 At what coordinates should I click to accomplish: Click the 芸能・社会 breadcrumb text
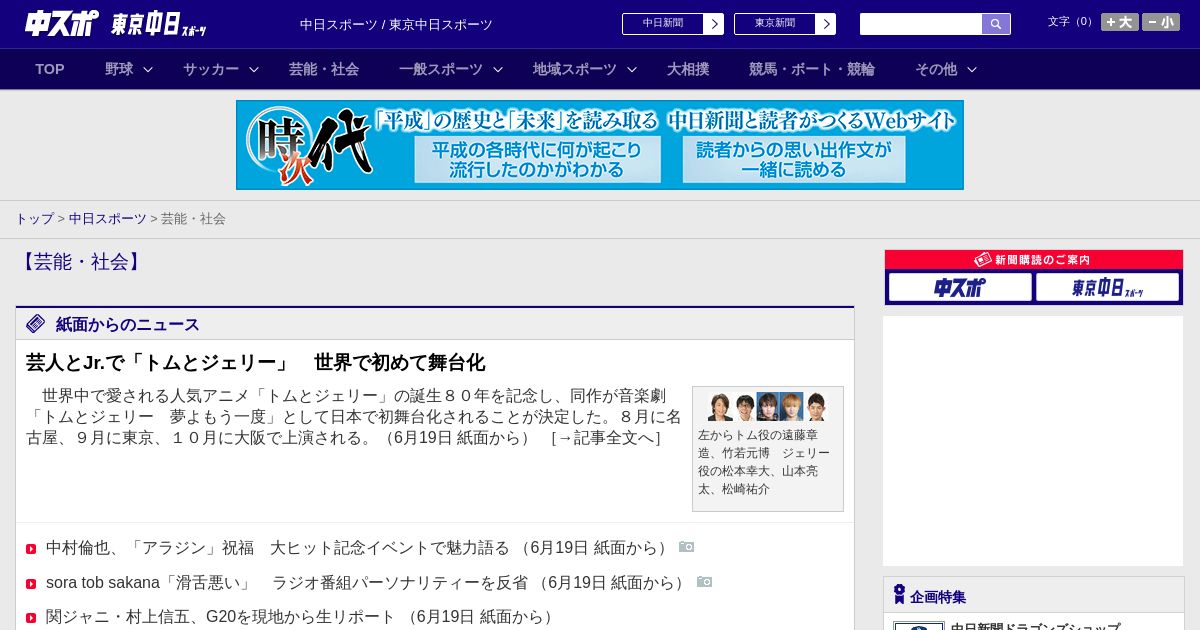coord(193,219)
